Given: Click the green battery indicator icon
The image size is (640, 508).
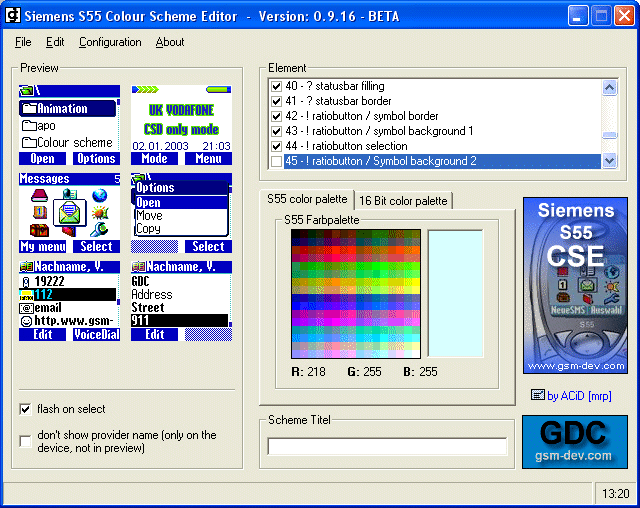Looking at the screenshot, I should (218, 89).
